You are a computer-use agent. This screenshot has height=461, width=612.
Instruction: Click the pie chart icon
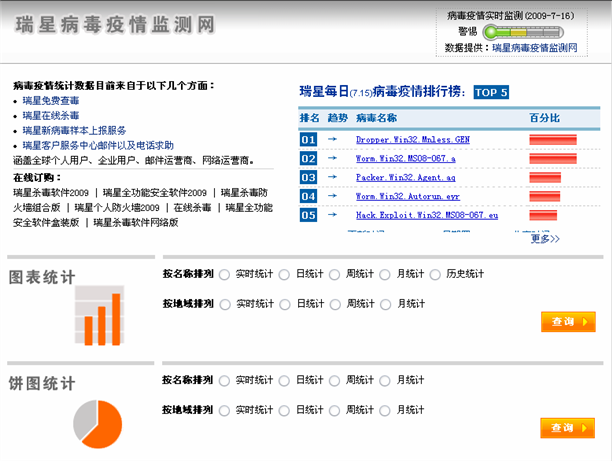click(x=98, y=421)
